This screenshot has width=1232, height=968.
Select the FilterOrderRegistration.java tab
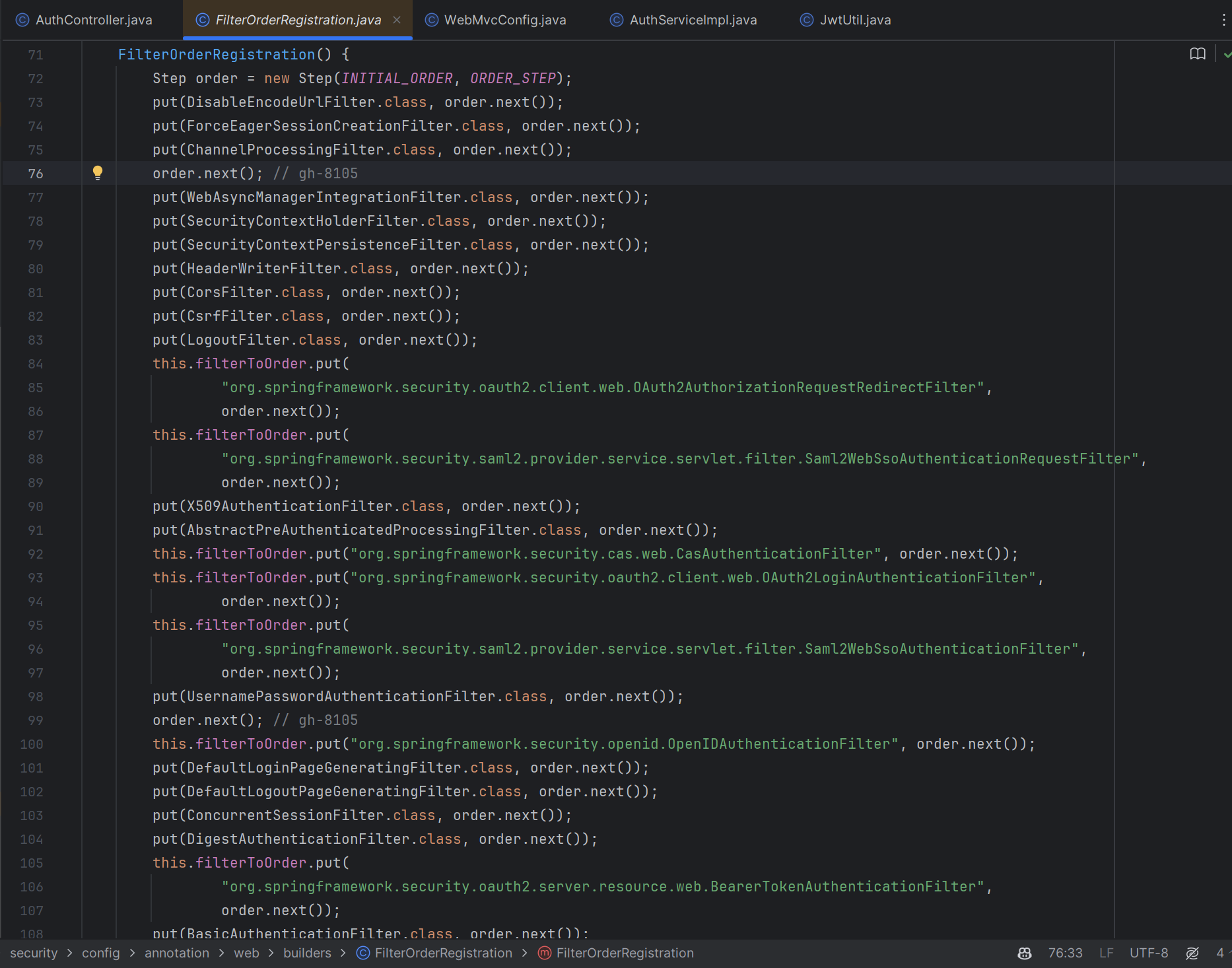click(x=298, y=20)
